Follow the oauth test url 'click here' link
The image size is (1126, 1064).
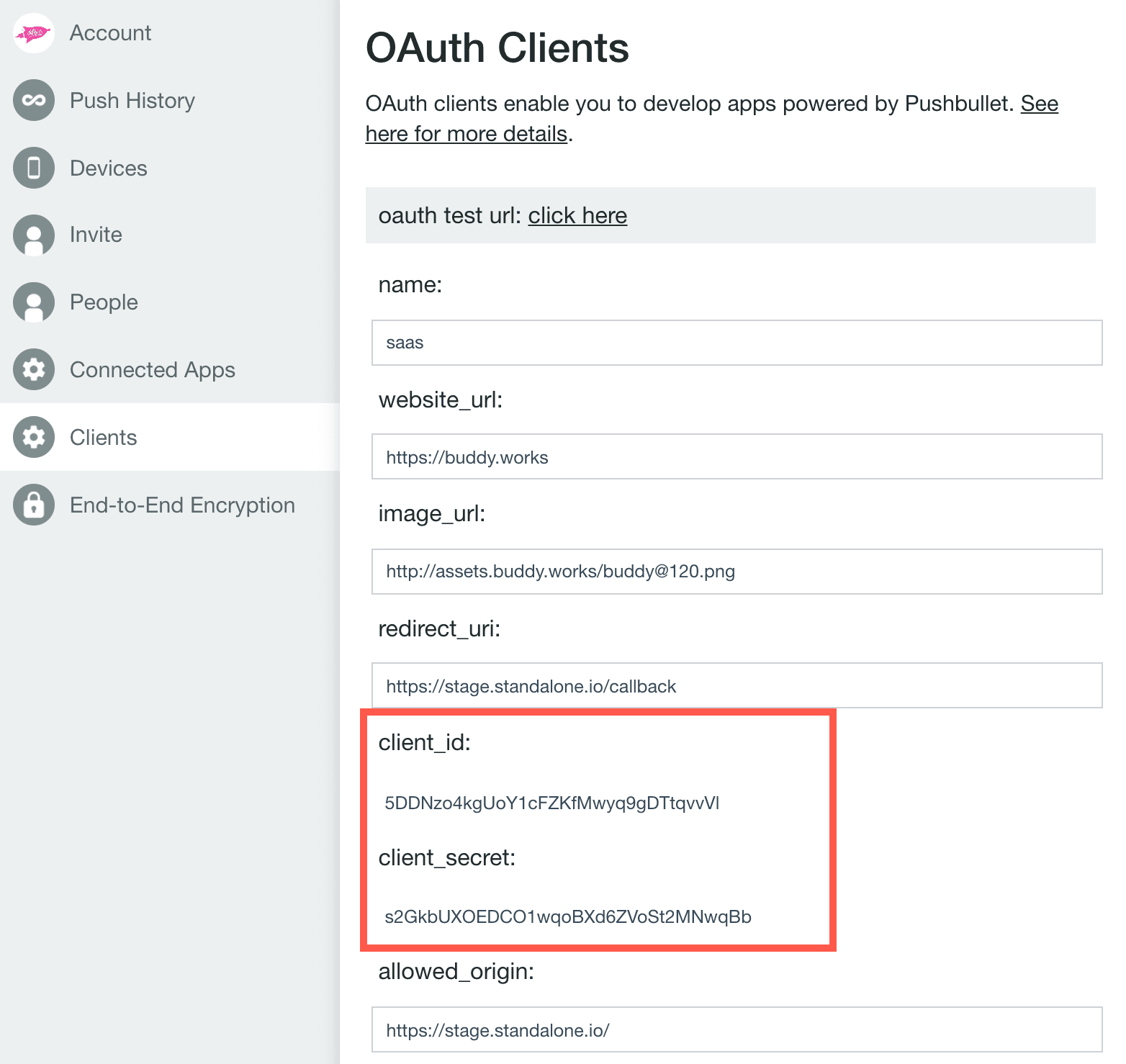pyautogui.click(x=577, y=216)
